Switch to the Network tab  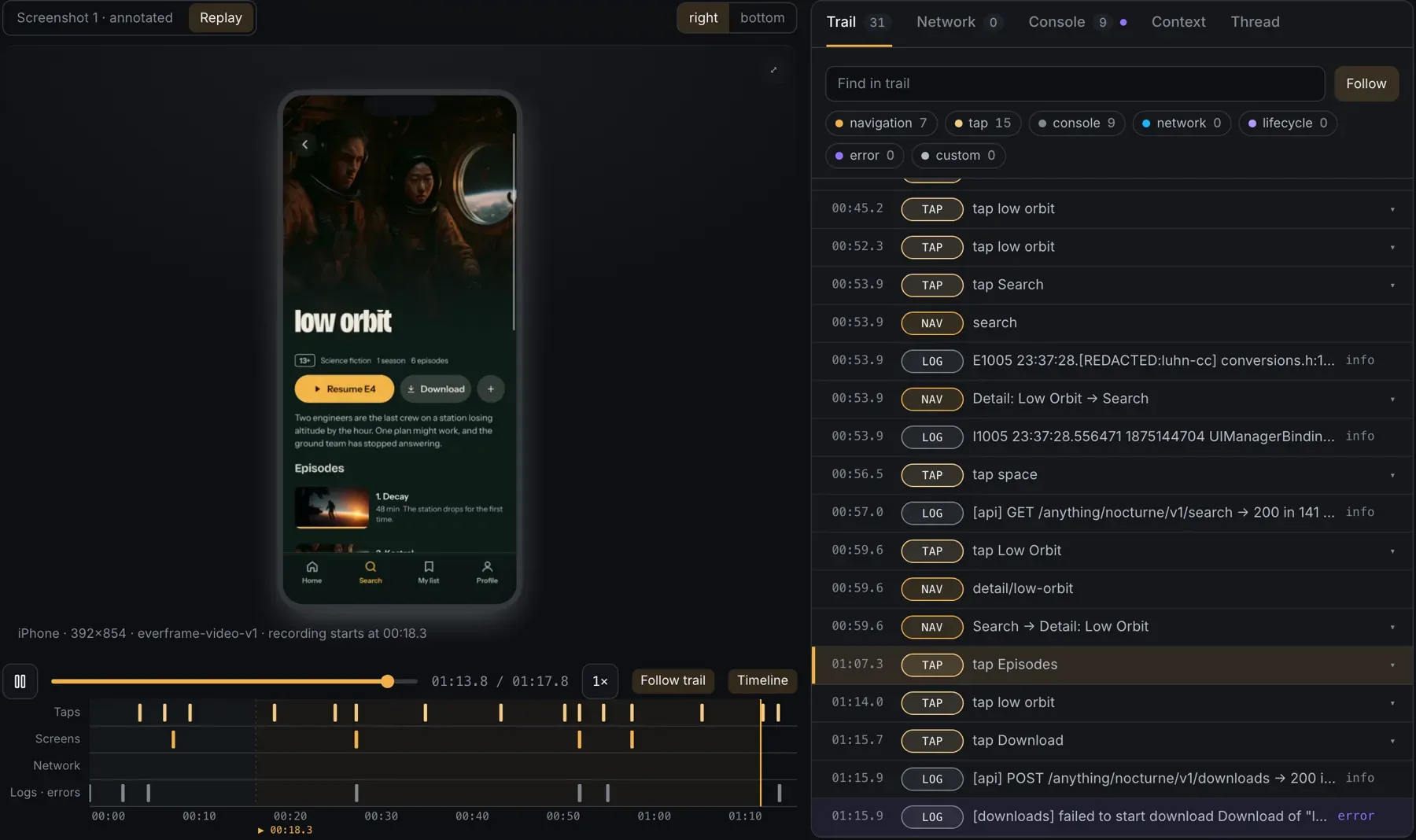959,22
